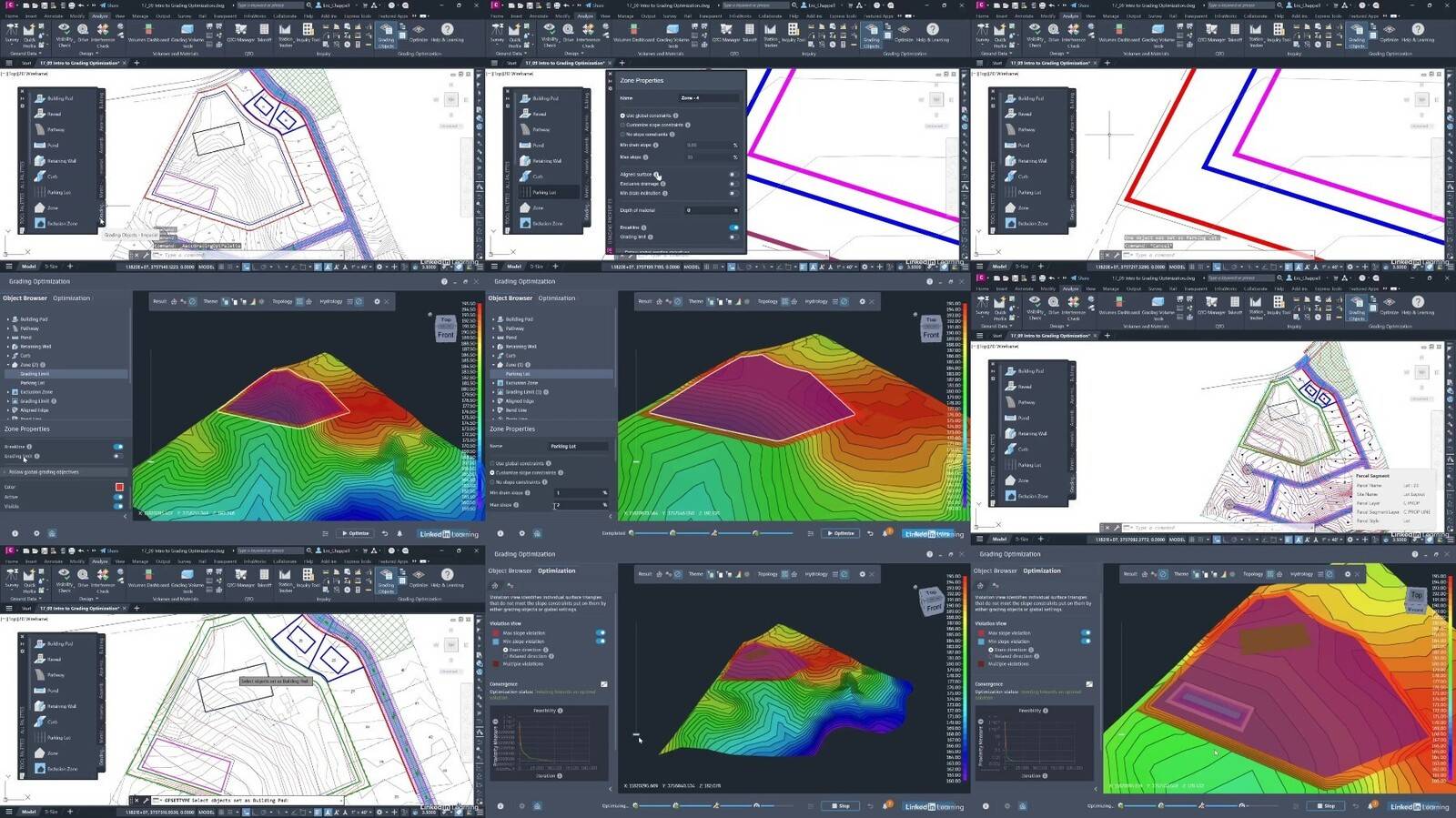This screenshot has height=818, width=1456.
Task: Open Volumes Dashboard in Zone Properties frame ribbon
Action: [632, 33]
